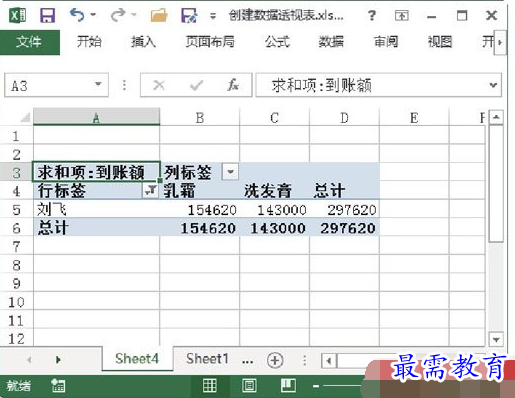Switch to Page Layout view
This screenshot has height=398, width=515.
tap(249, 386)
